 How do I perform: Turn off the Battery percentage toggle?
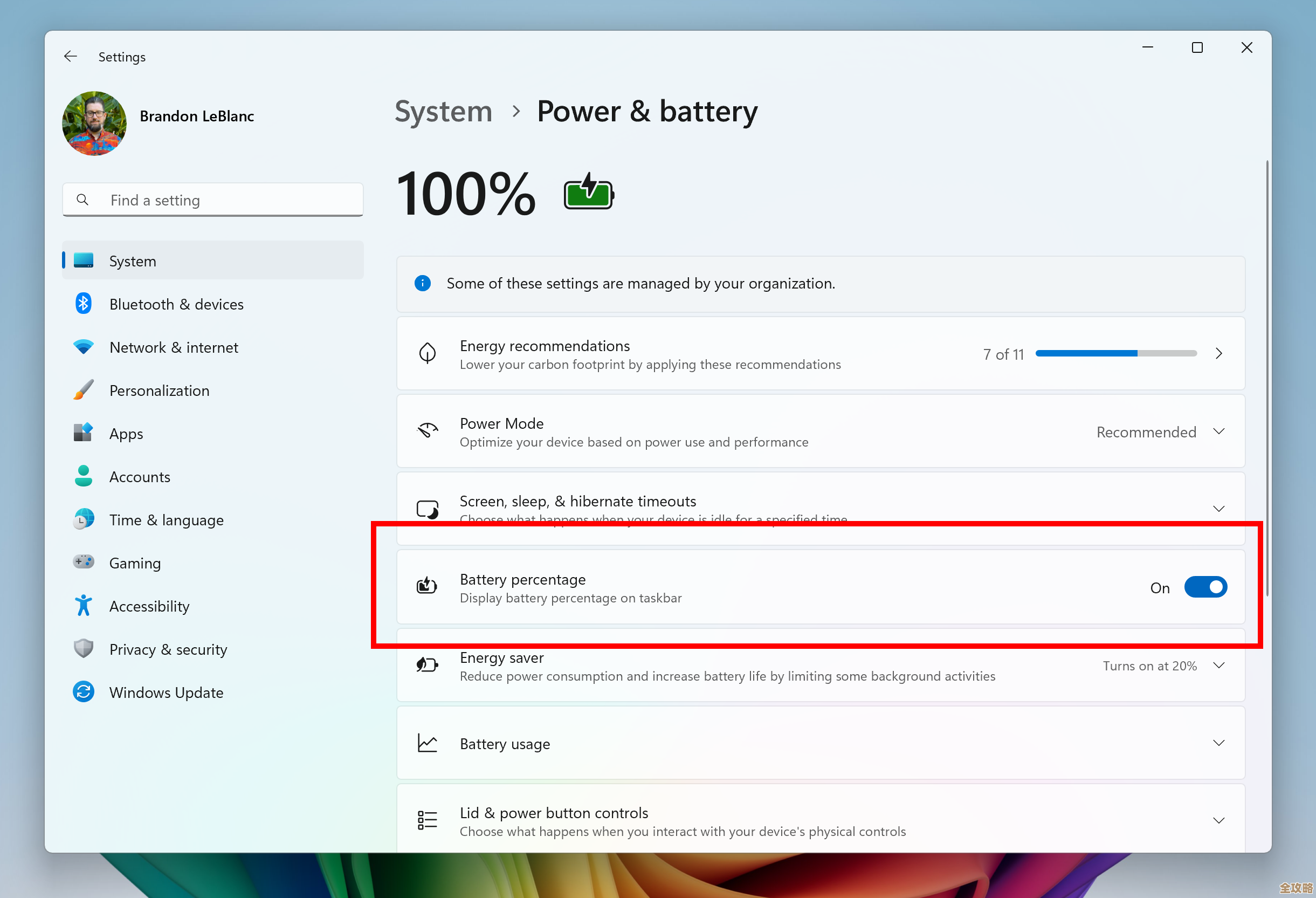1205,587
